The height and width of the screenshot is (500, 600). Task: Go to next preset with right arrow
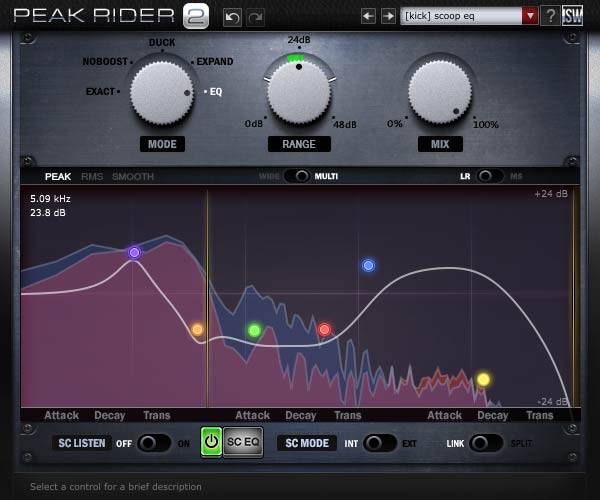[x=388, y=16]
